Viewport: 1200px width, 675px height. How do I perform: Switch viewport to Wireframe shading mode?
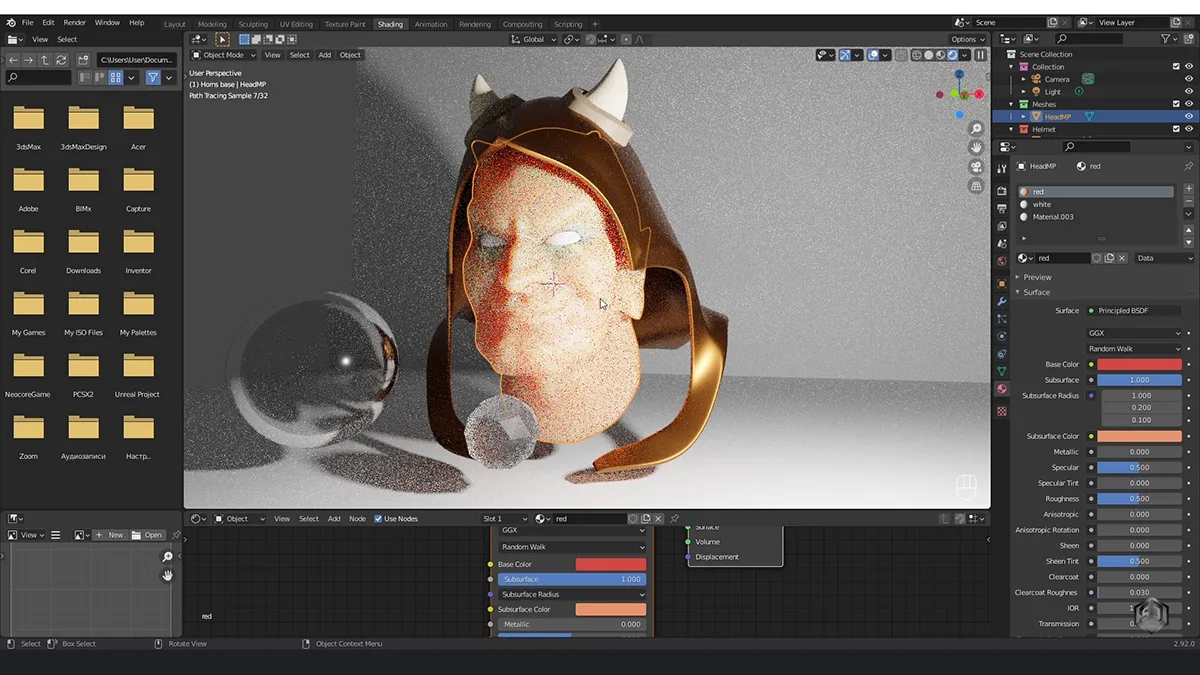tap(918, 55)
